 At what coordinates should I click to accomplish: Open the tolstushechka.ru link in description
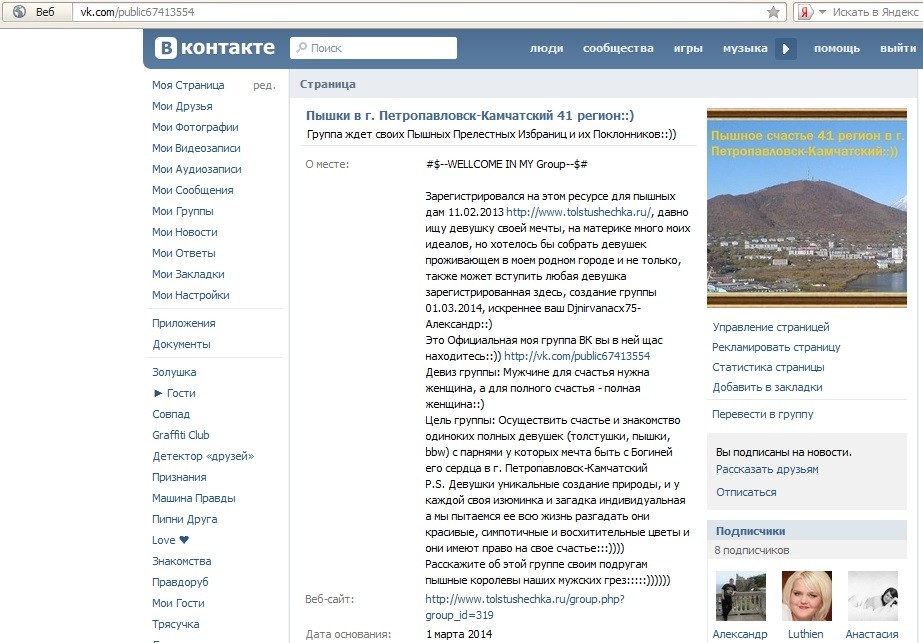[x=579, y=212]
